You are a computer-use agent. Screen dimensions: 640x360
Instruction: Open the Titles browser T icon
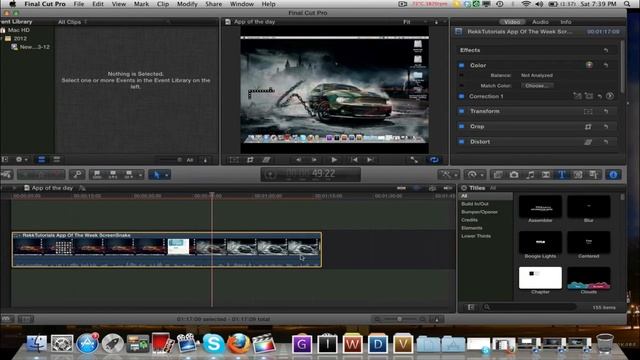pyautogui.click(x=562, y=175)
